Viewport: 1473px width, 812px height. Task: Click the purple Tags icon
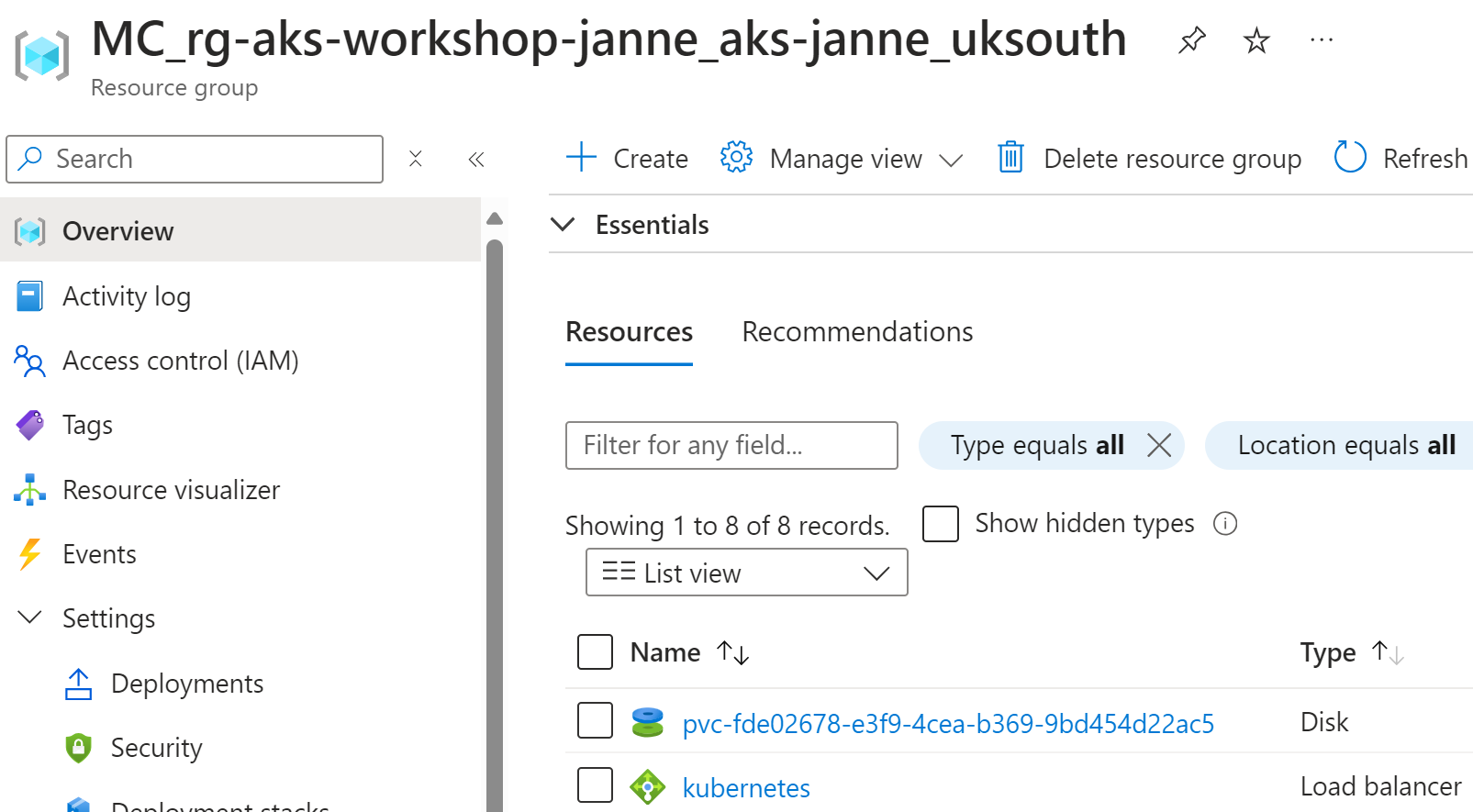(29, 425)
